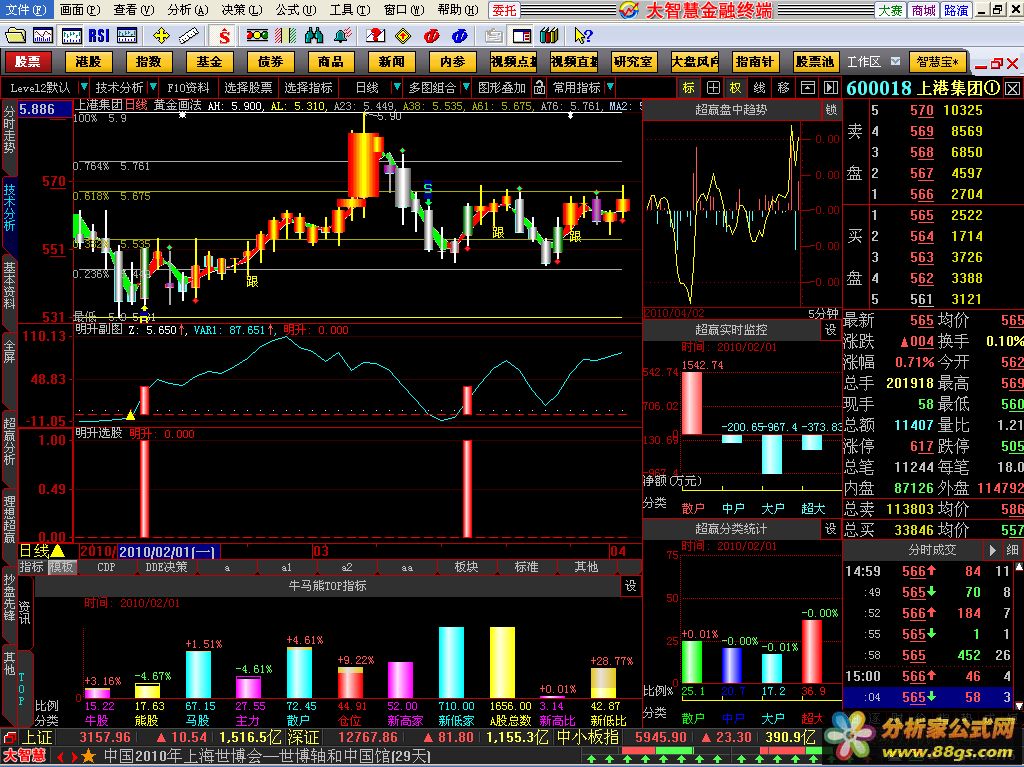Click the 指南针 button
Screen dimensions: 1024x767
[754, 61]
